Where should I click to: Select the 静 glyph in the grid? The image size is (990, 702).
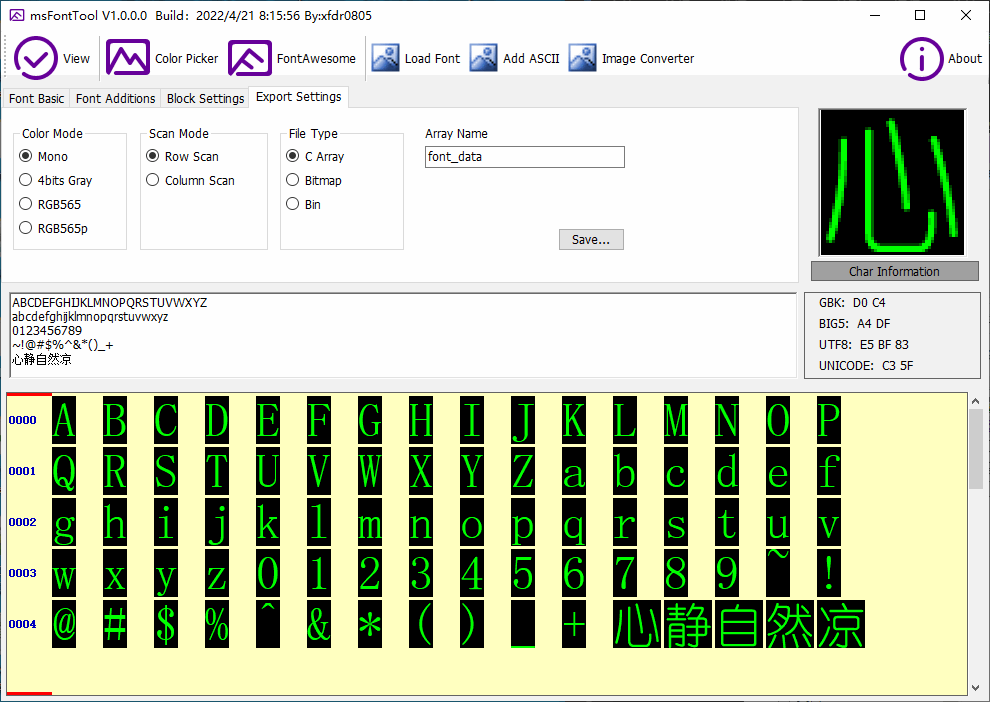click(688, 624)
